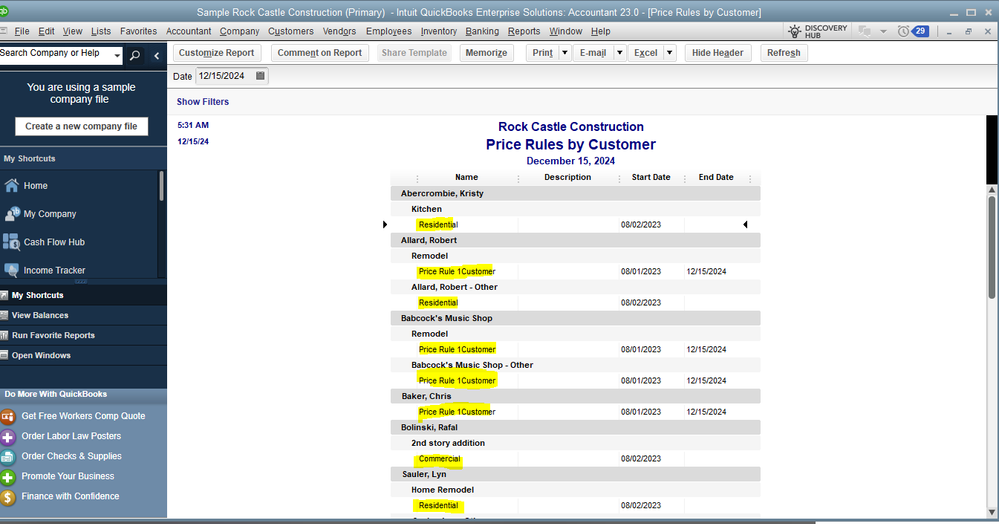This screenshot has height=524, width=999.
Task: Open the Lists menu
Action: 101,31
